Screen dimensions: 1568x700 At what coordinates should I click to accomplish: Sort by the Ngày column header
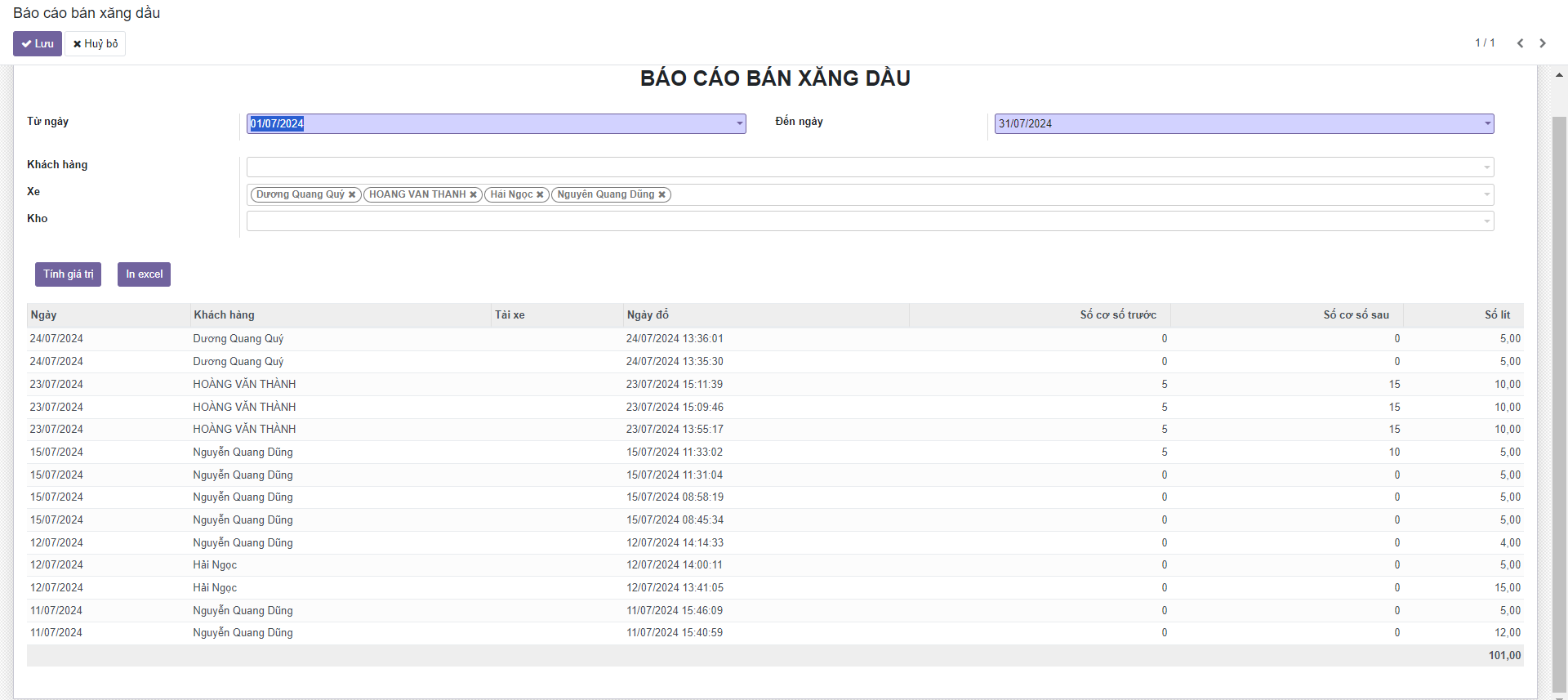[44, 315]
